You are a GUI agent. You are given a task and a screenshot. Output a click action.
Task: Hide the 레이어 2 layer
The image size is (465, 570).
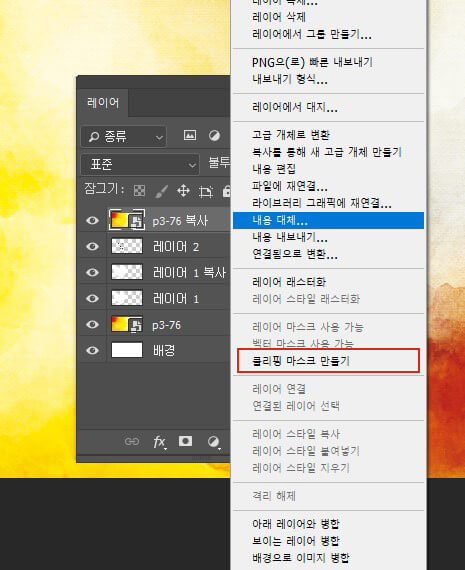(92, 246)
